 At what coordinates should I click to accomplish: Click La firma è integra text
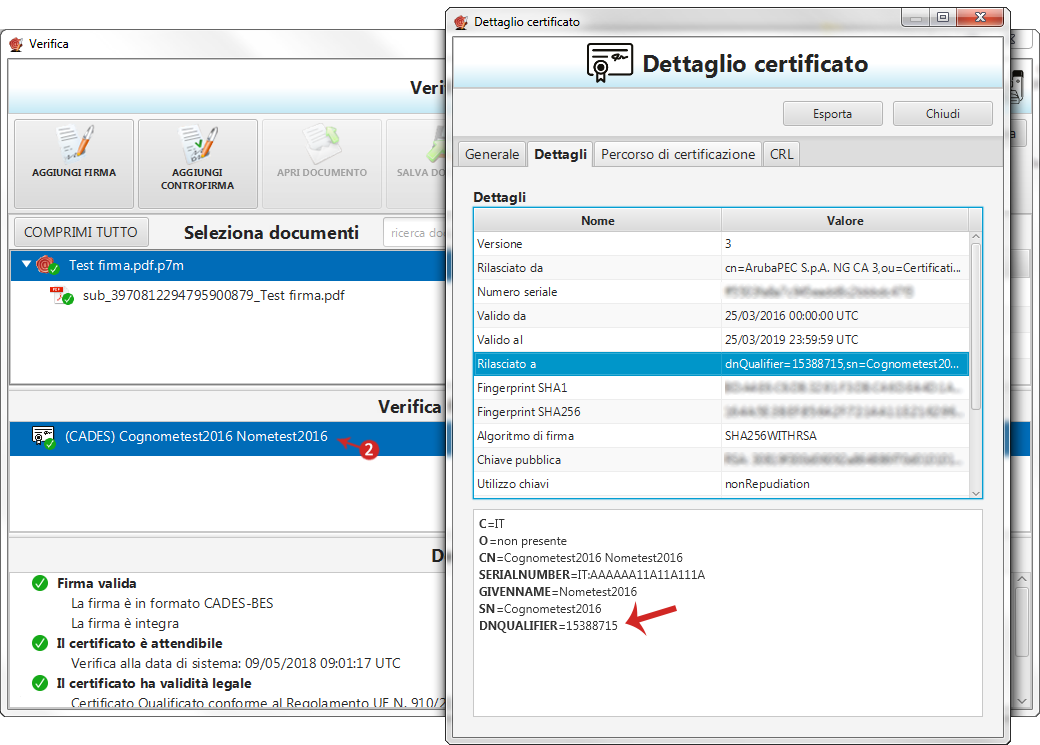(125, 623)
